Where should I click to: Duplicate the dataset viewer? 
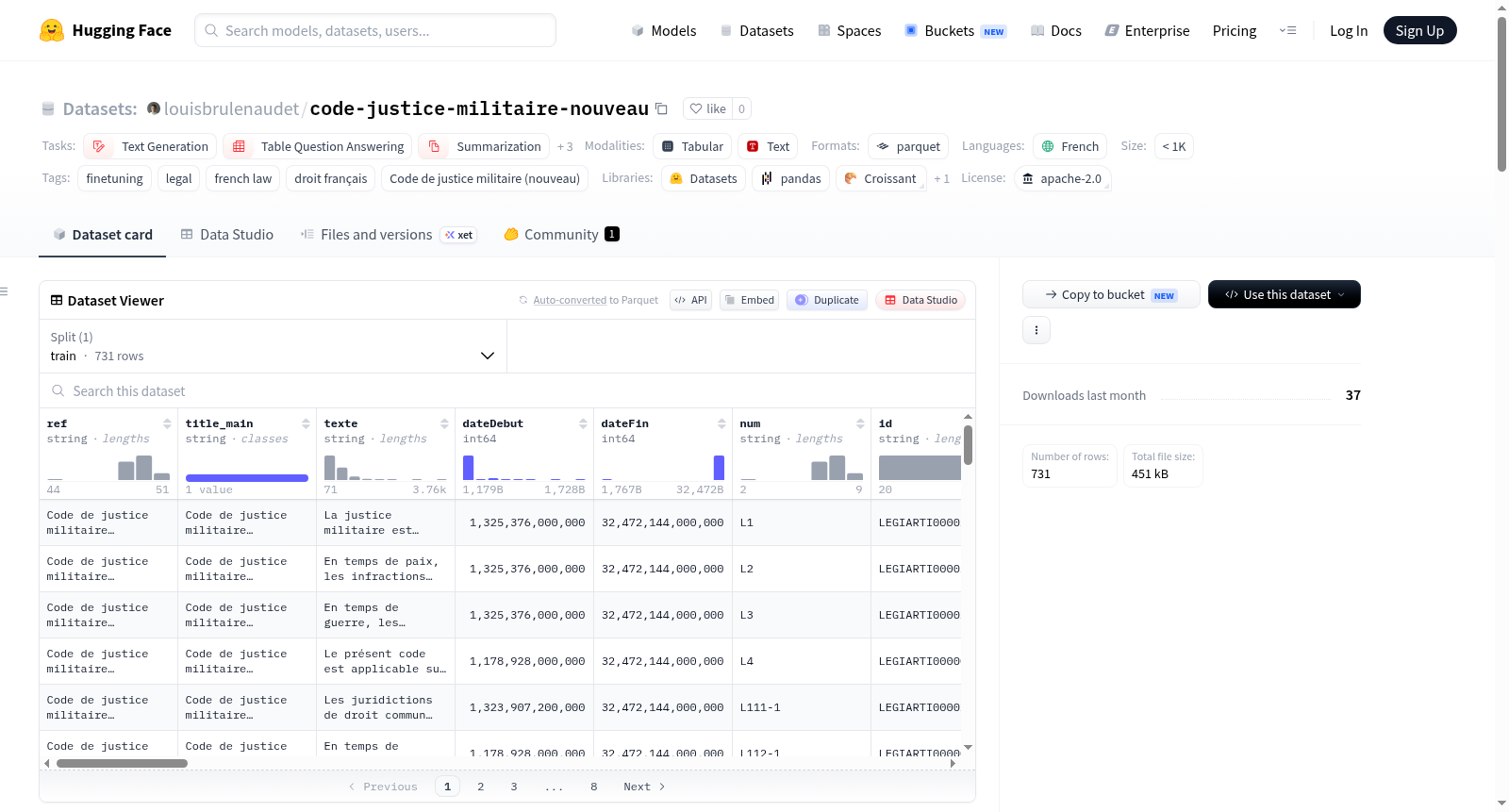click(x=827, y=300)
